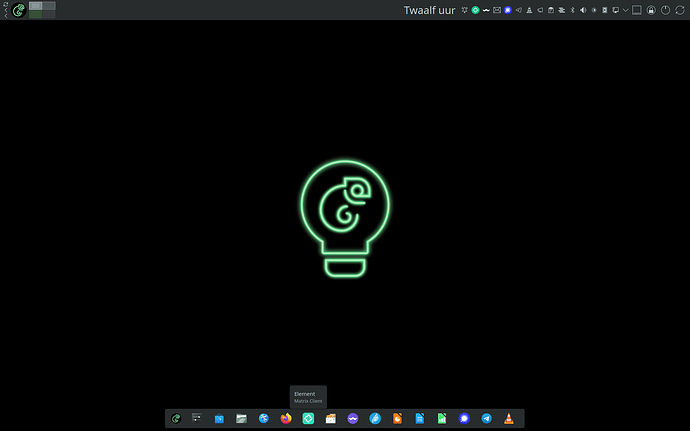Switch to the bottom-left virtual desktop
Image resolution: width=690 pixels, height=431 pixels.
coord(36,15)
